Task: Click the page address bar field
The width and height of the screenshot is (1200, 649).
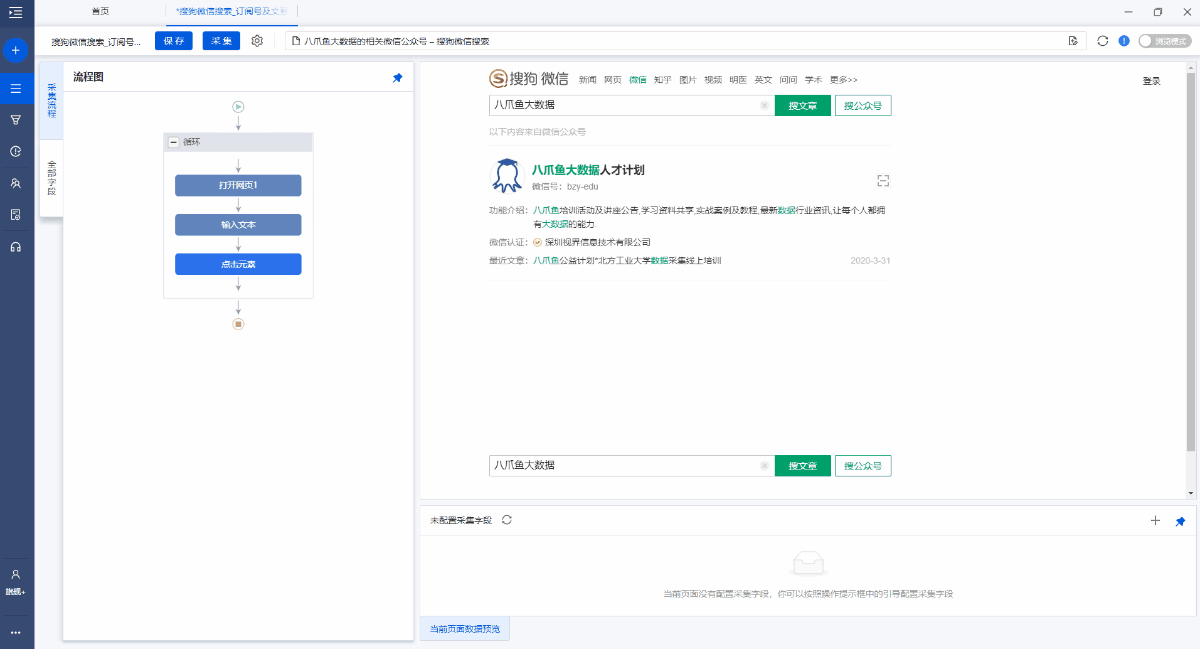Action: pos(686,41)
